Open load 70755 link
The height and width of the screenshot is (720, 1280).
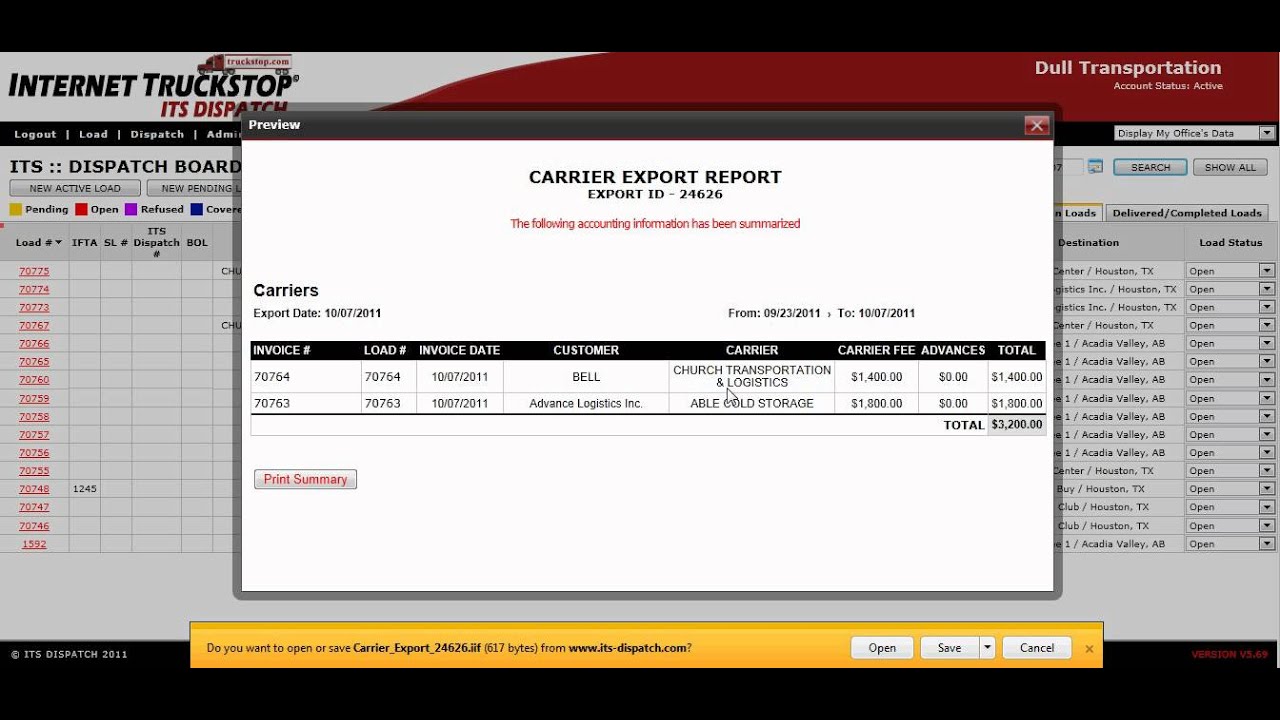[34, 470]
